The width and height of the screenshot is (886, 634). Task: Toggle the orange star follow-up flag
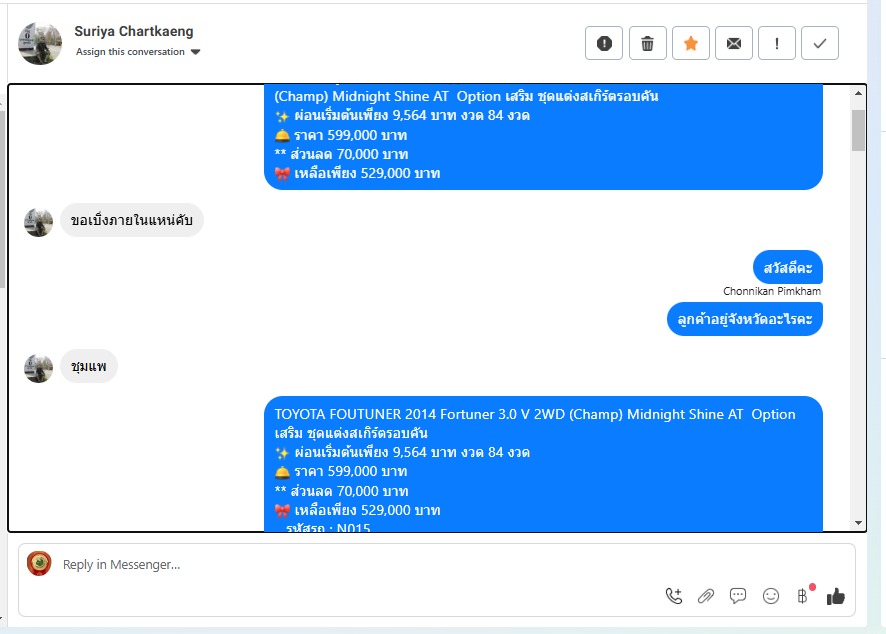point(690,43)
